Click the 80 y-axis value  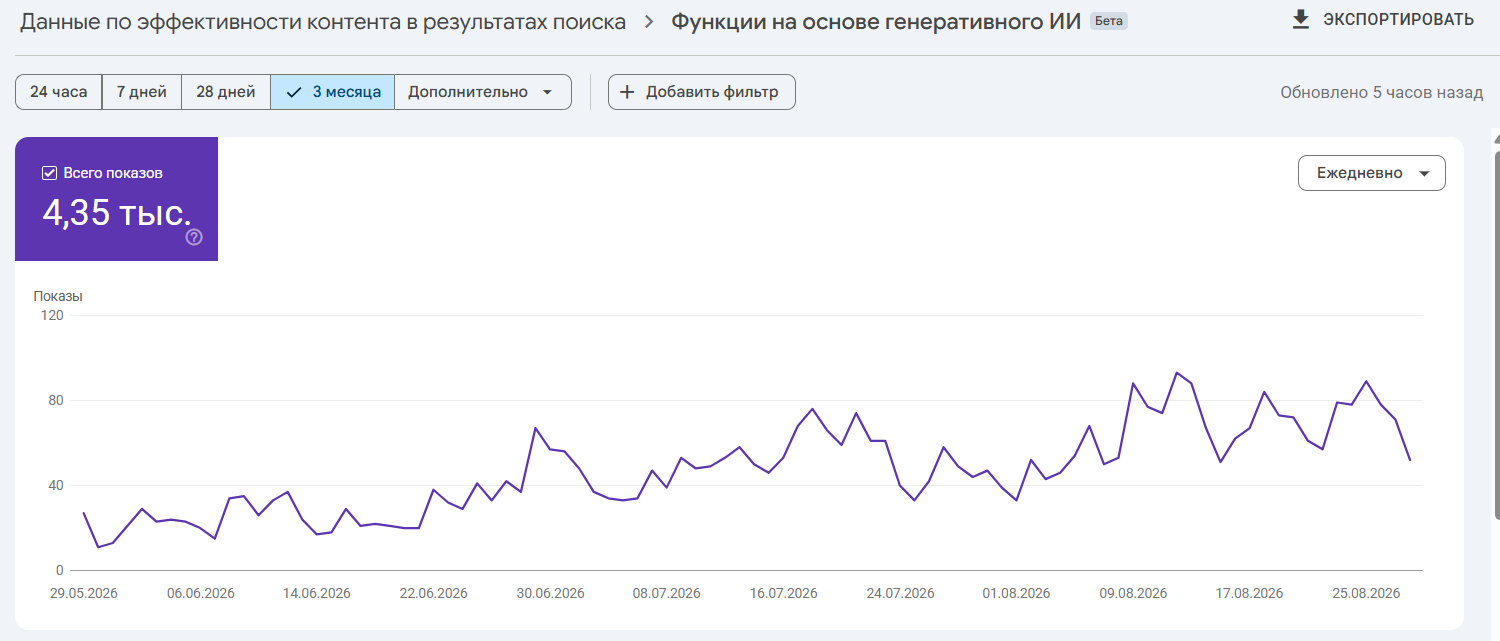(x=56, y=400)
